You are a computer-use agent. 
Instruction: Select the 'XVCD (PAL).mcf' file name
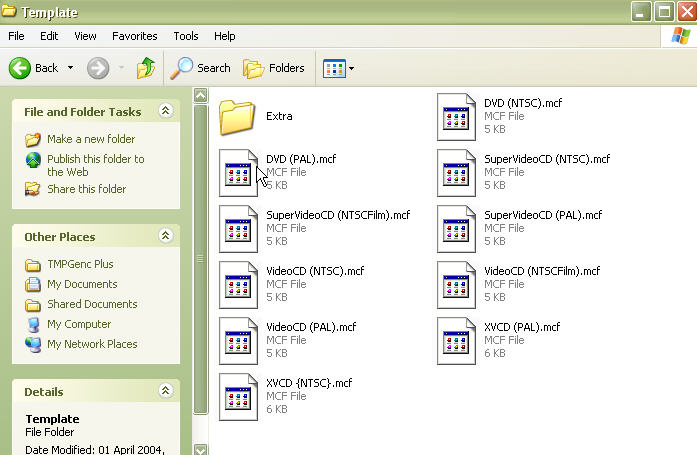point(522,327)
